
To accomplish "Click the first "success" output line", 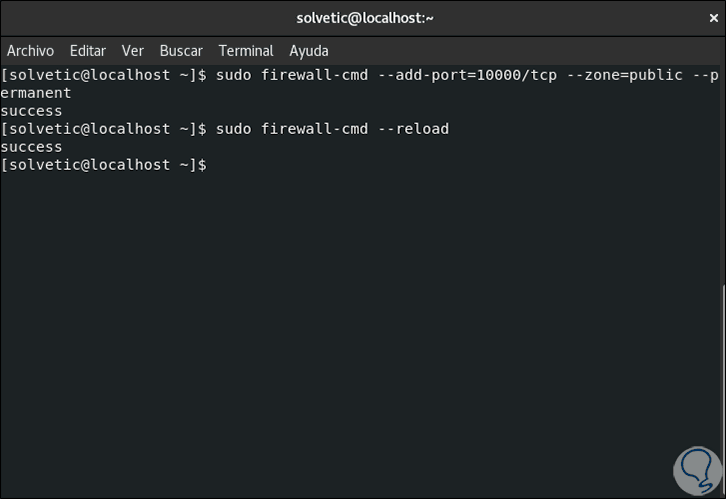I will tap(32, 111).
